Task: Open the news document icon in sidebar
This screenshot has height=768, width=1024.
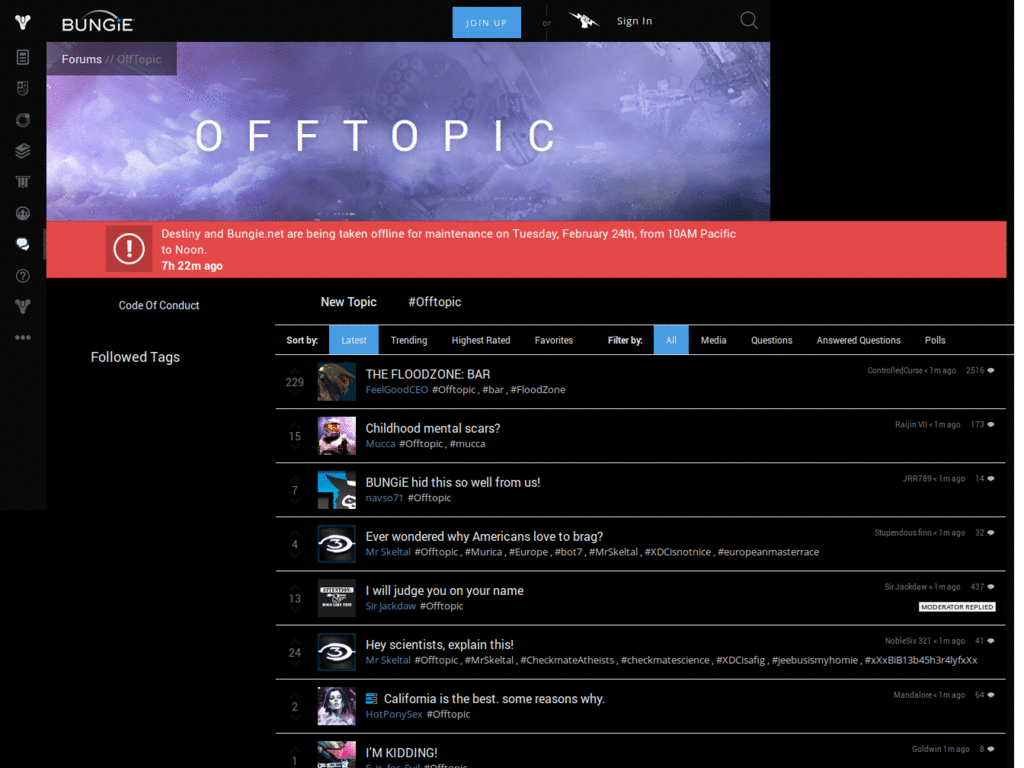Action: coord(23,57)
